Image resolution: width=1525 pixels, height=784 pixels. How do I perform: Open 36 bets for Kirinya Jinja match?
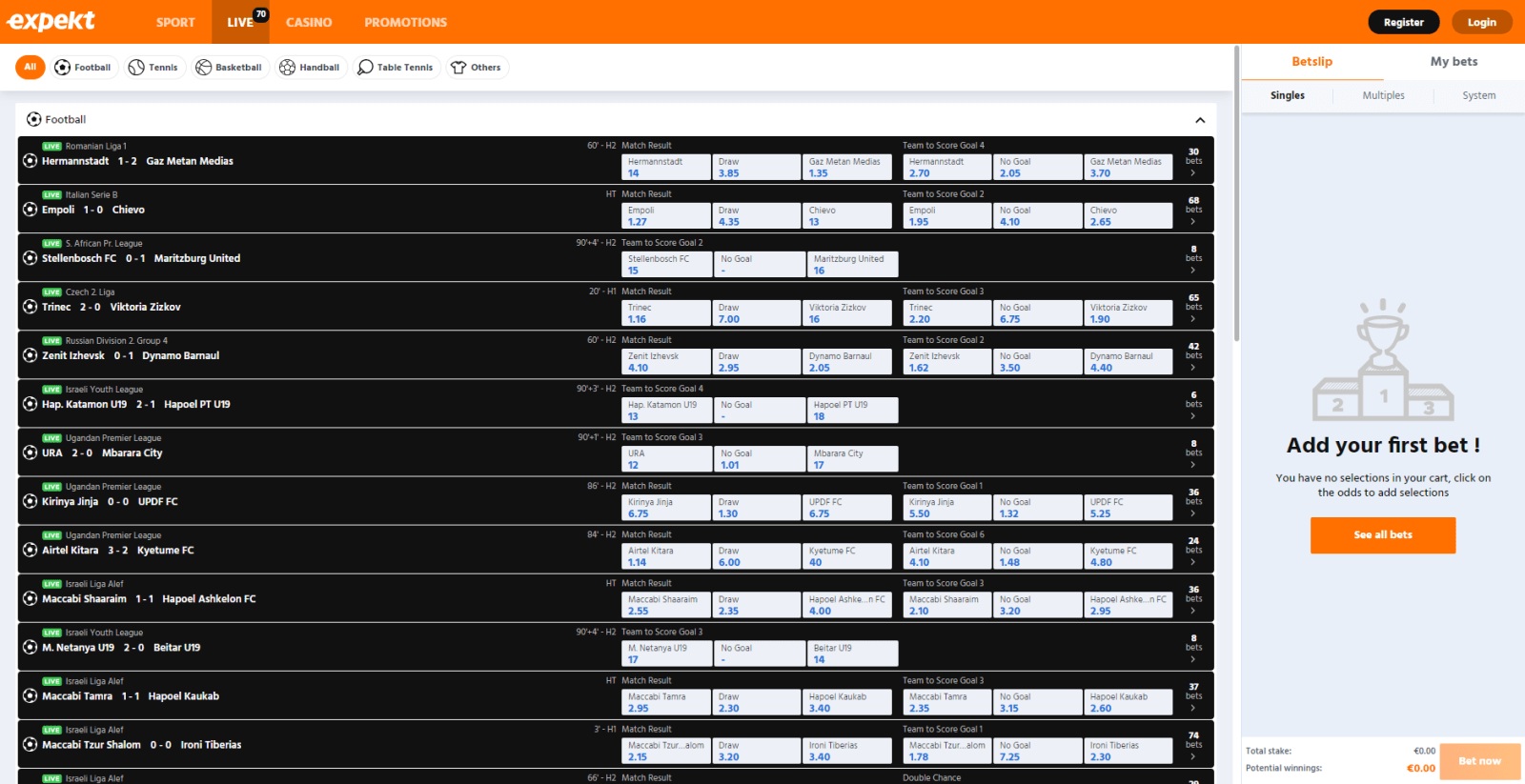click(1193, 501)
